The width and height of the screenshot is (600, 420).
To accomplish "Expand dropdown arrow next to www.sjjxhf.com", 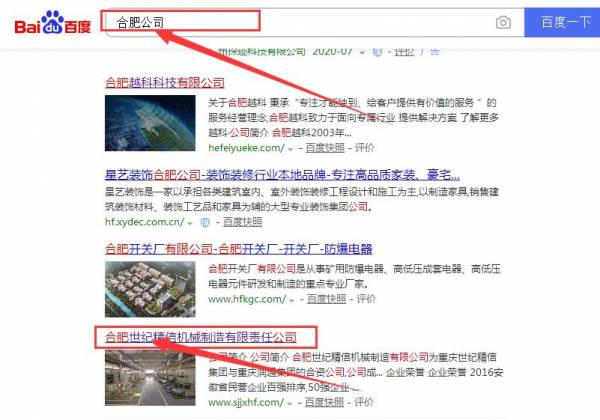I will tap(290, 404).
